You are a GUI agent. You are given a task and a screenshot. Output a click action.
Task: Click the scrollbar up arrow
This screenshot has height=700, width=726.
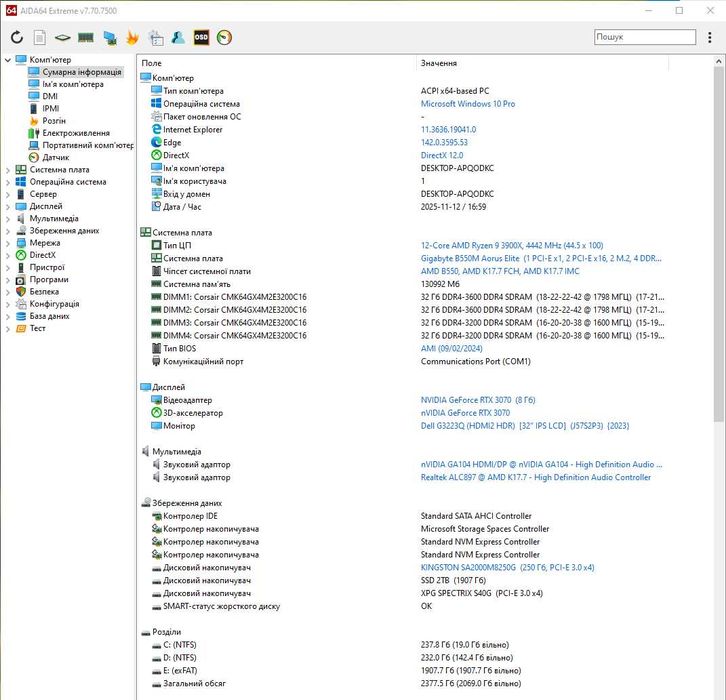(718, 61)
